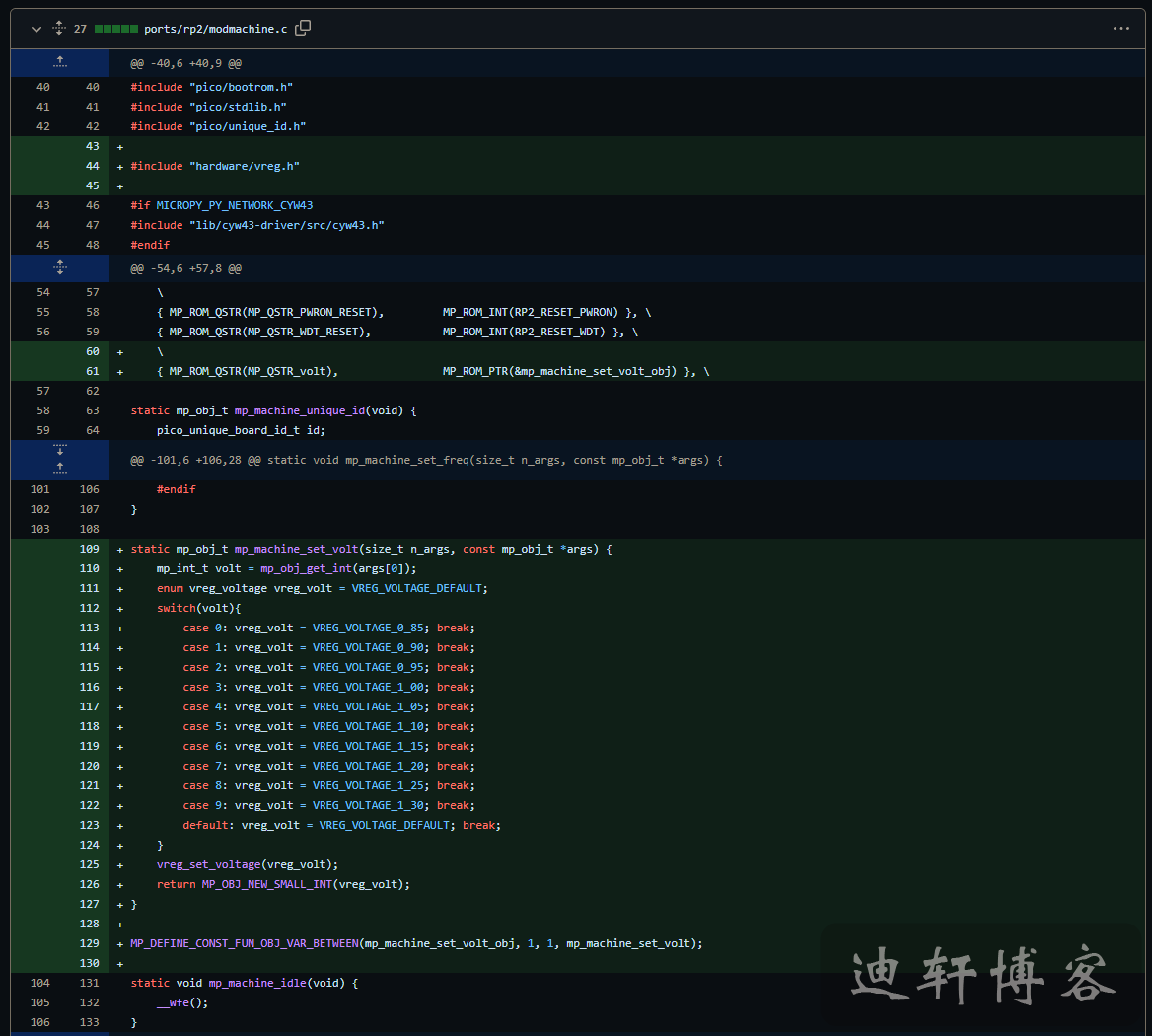Copy the modmachine.c file path

[x=303, y=28]
